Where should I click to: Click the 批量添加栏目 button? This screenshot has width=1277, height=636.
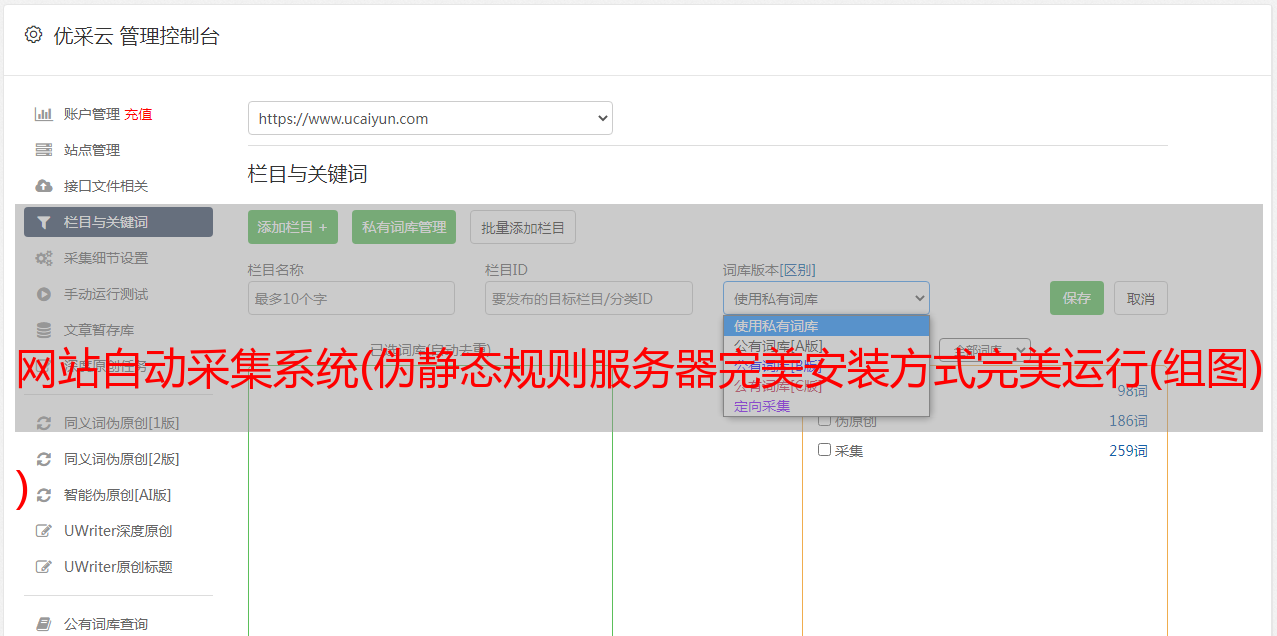click(523, 227)
